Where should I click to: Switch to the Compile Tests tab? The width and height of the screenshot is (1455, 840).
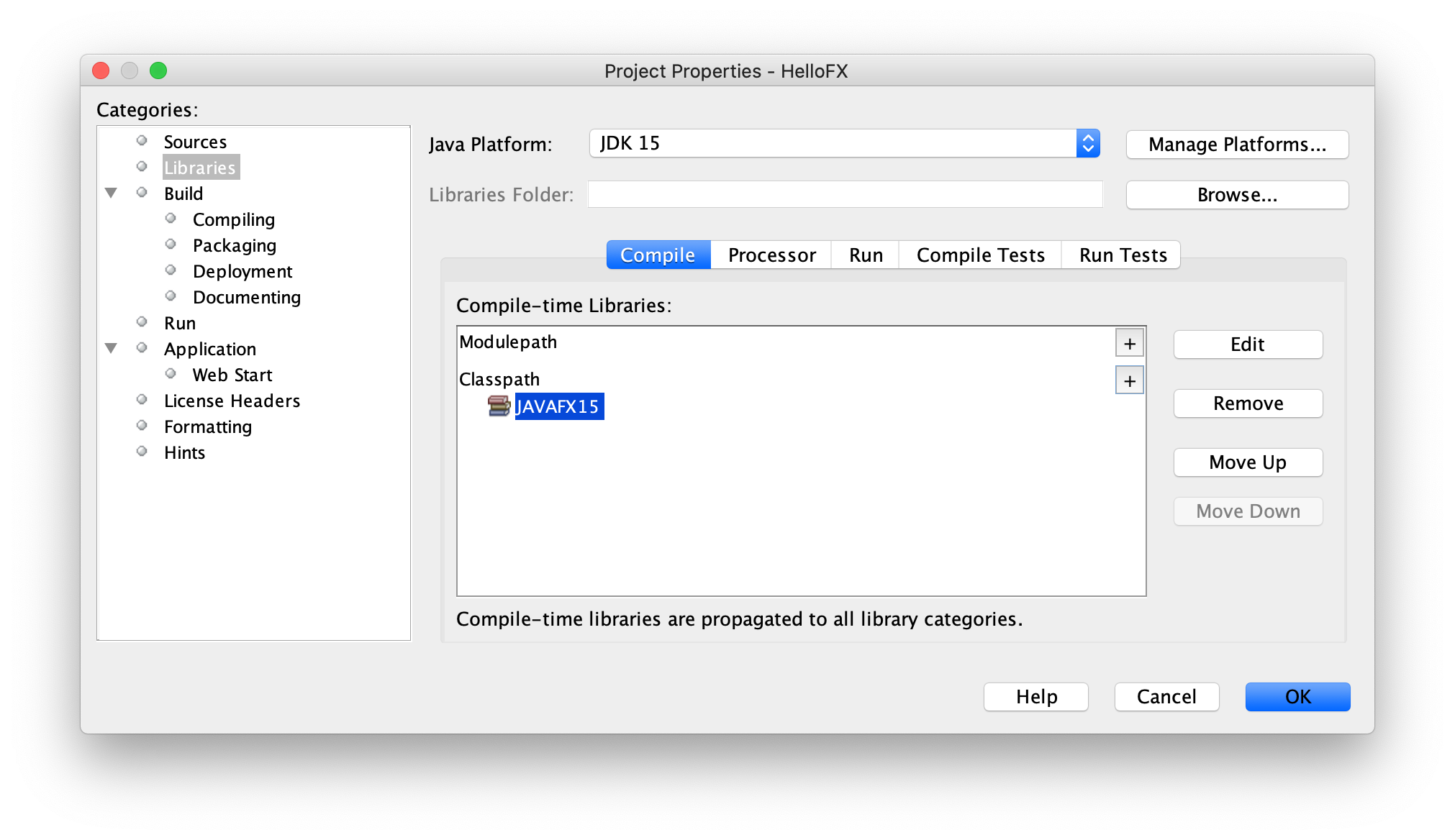tap(980, 255)
